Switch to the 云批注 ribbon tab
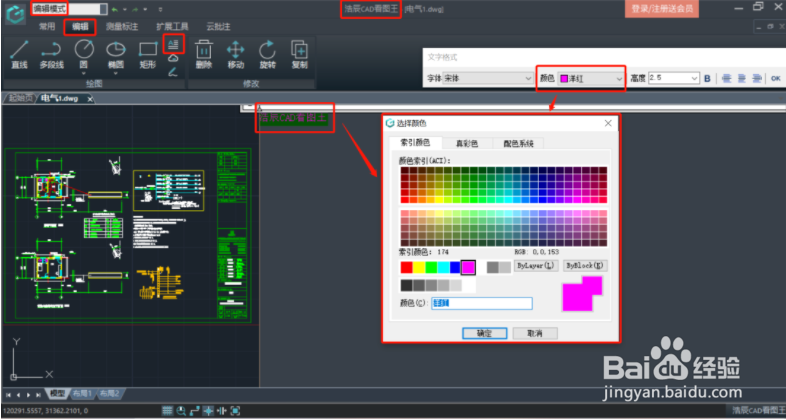This screenshot has height=420, width=786. coord(219,27)
